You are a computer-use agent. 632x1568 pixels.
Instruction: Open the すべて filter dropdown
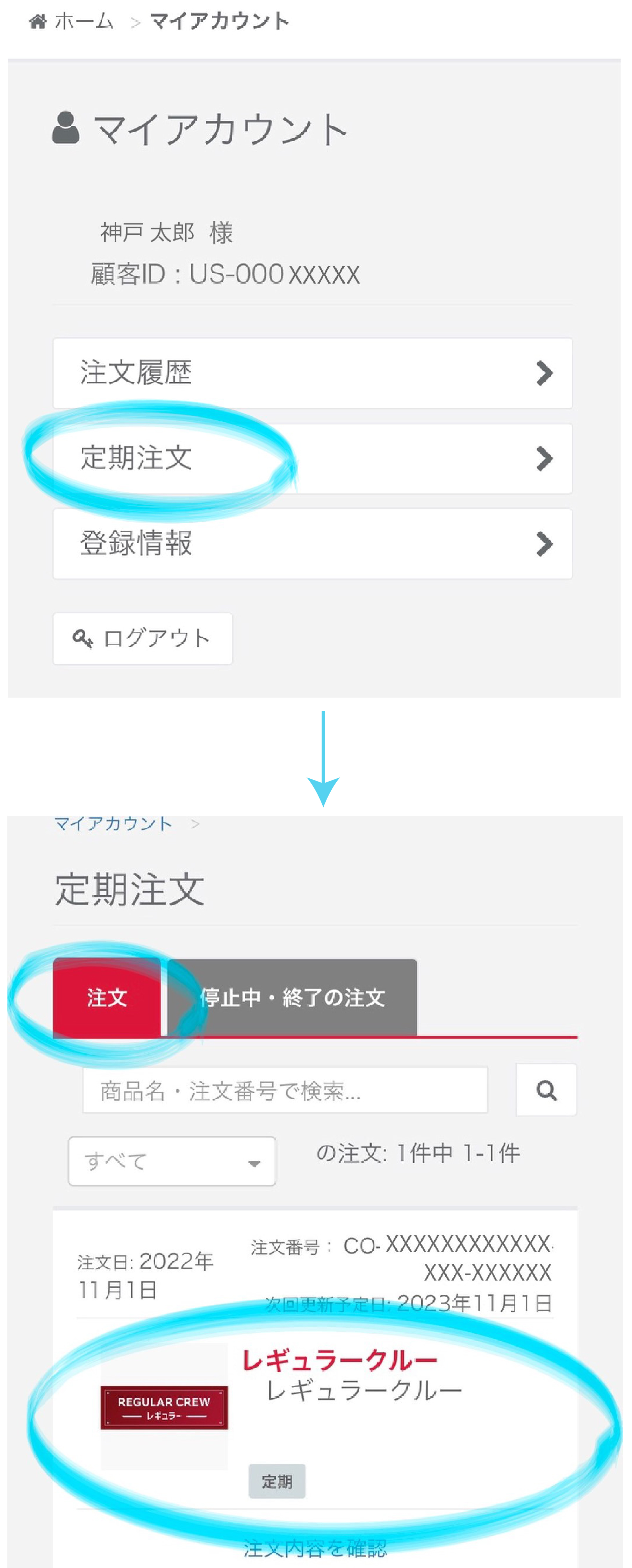tap(172, 1161)
